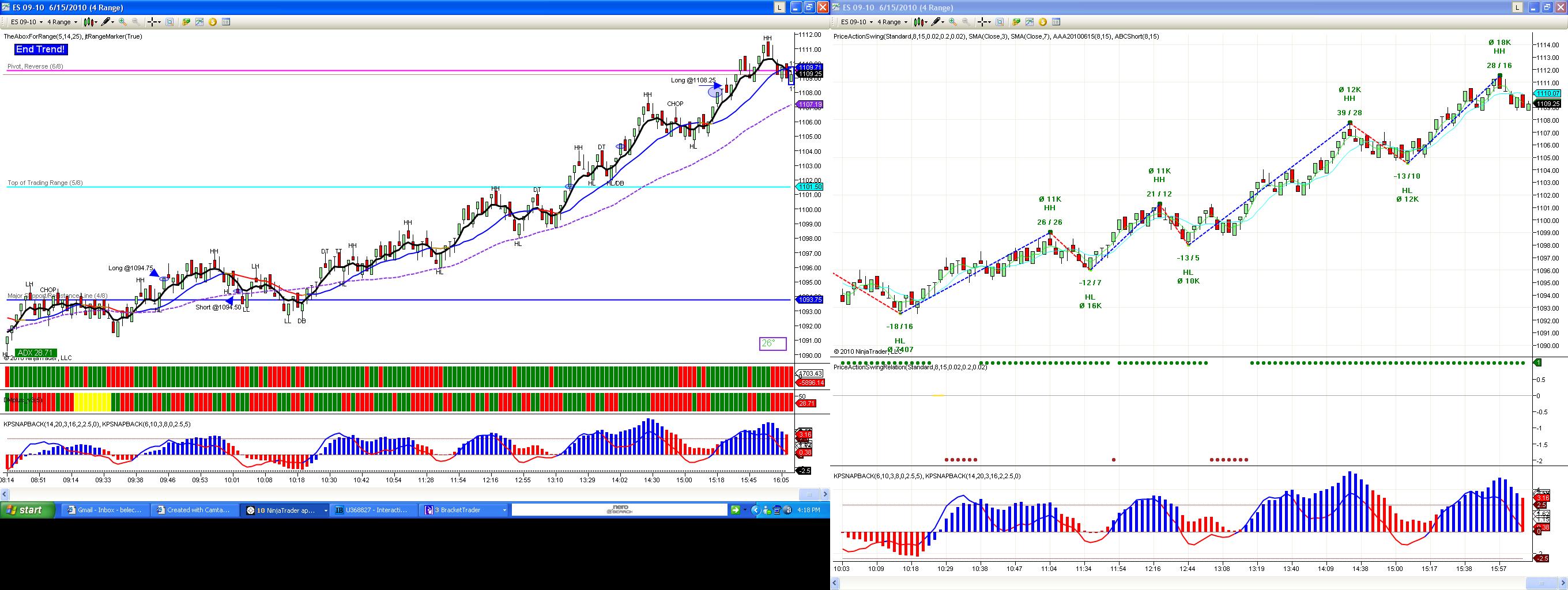The height and width of the screenshot is (590, 1568).
Task: Click the 'ADX 28.71' green label
Action: (36, 353)
